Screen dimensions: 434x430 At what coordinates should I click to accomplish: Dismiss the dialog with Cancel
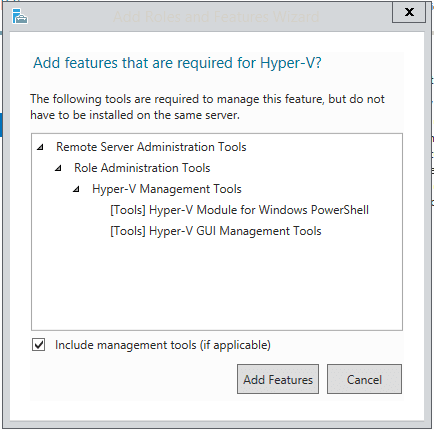pyautogui.click(x=364, y=379)
